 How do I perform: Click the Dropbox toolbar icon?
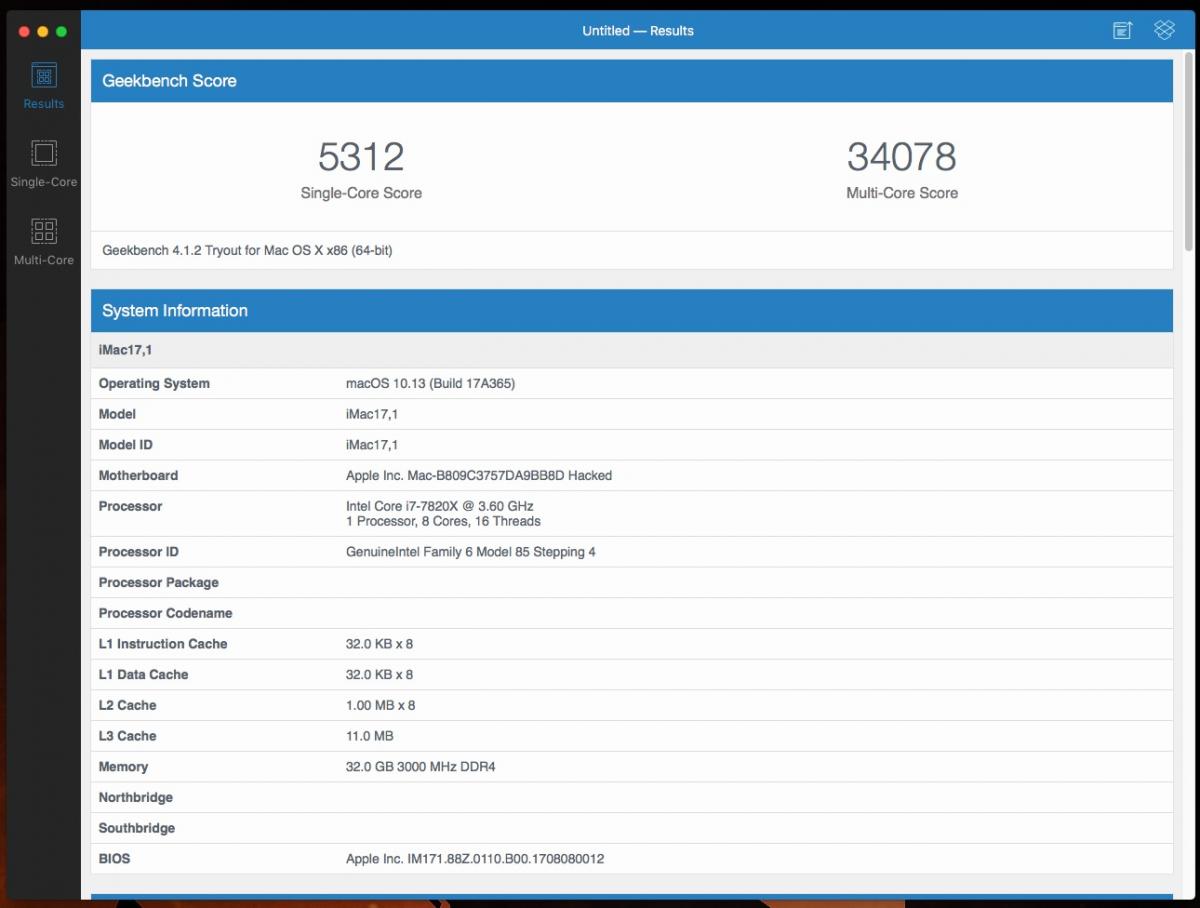[1164, 30]
